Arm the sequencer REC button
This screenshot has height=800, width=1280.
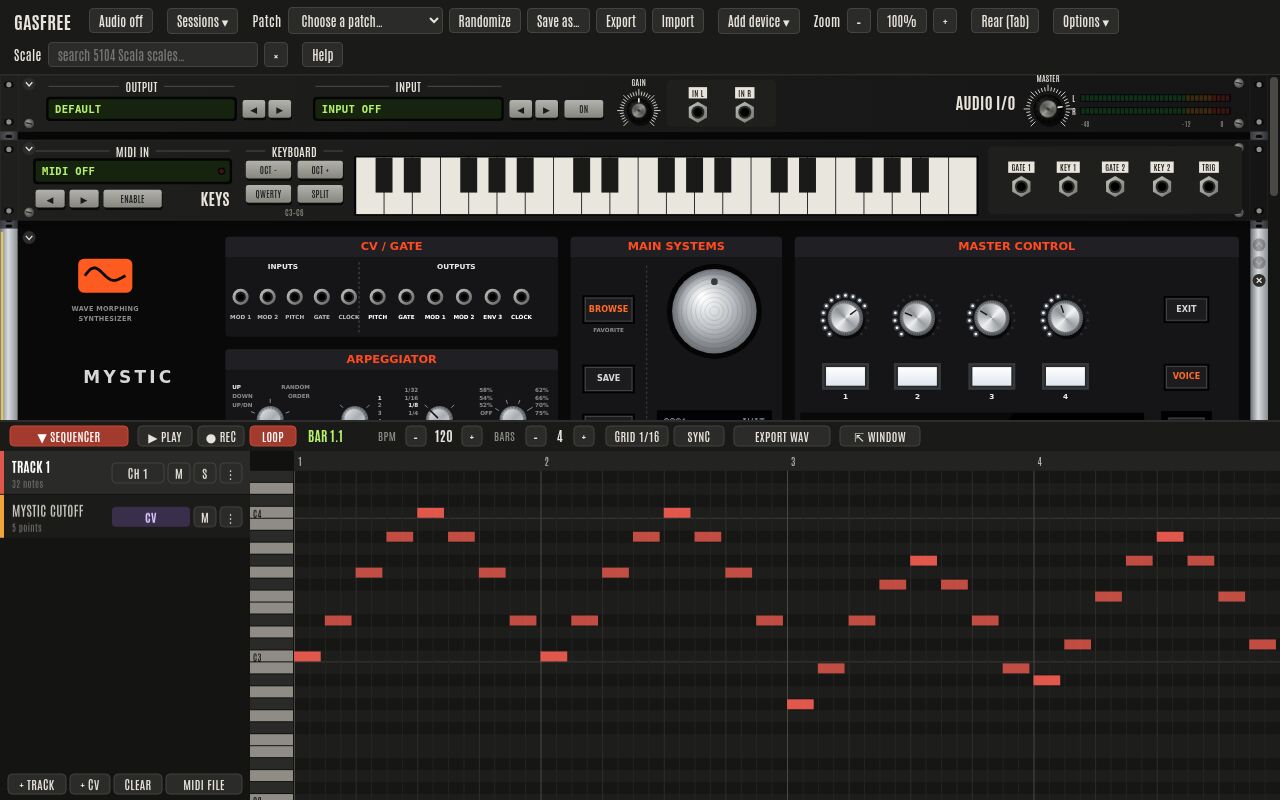[x=221, y=437]
